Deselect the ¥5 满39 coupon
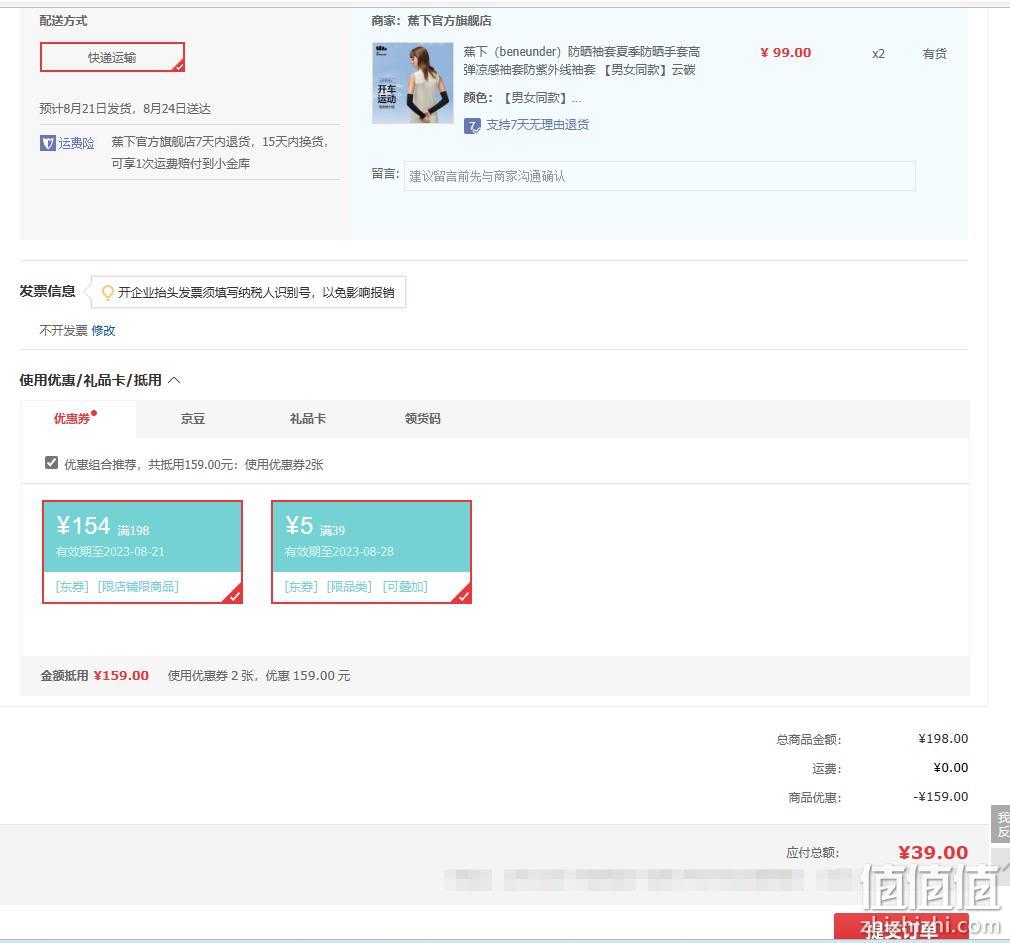1010x943 pixels. pos(372,552)
